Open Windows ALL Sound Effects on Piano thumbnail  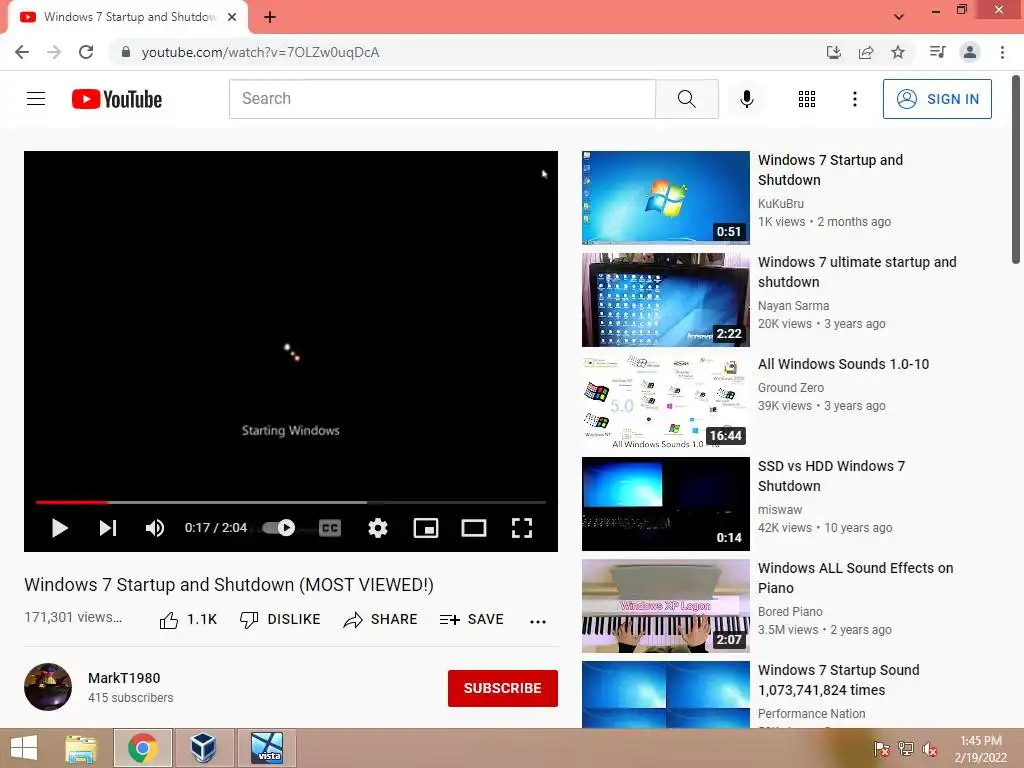pos(665,605)
